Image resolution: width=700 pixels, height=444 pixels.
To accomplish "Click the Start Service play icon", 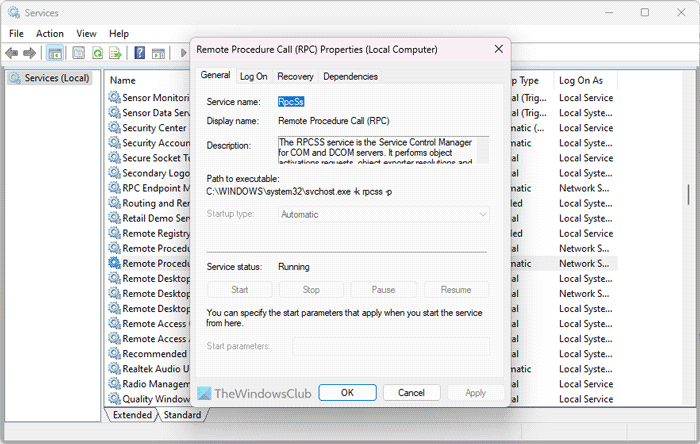I will (x=183, y=53).
